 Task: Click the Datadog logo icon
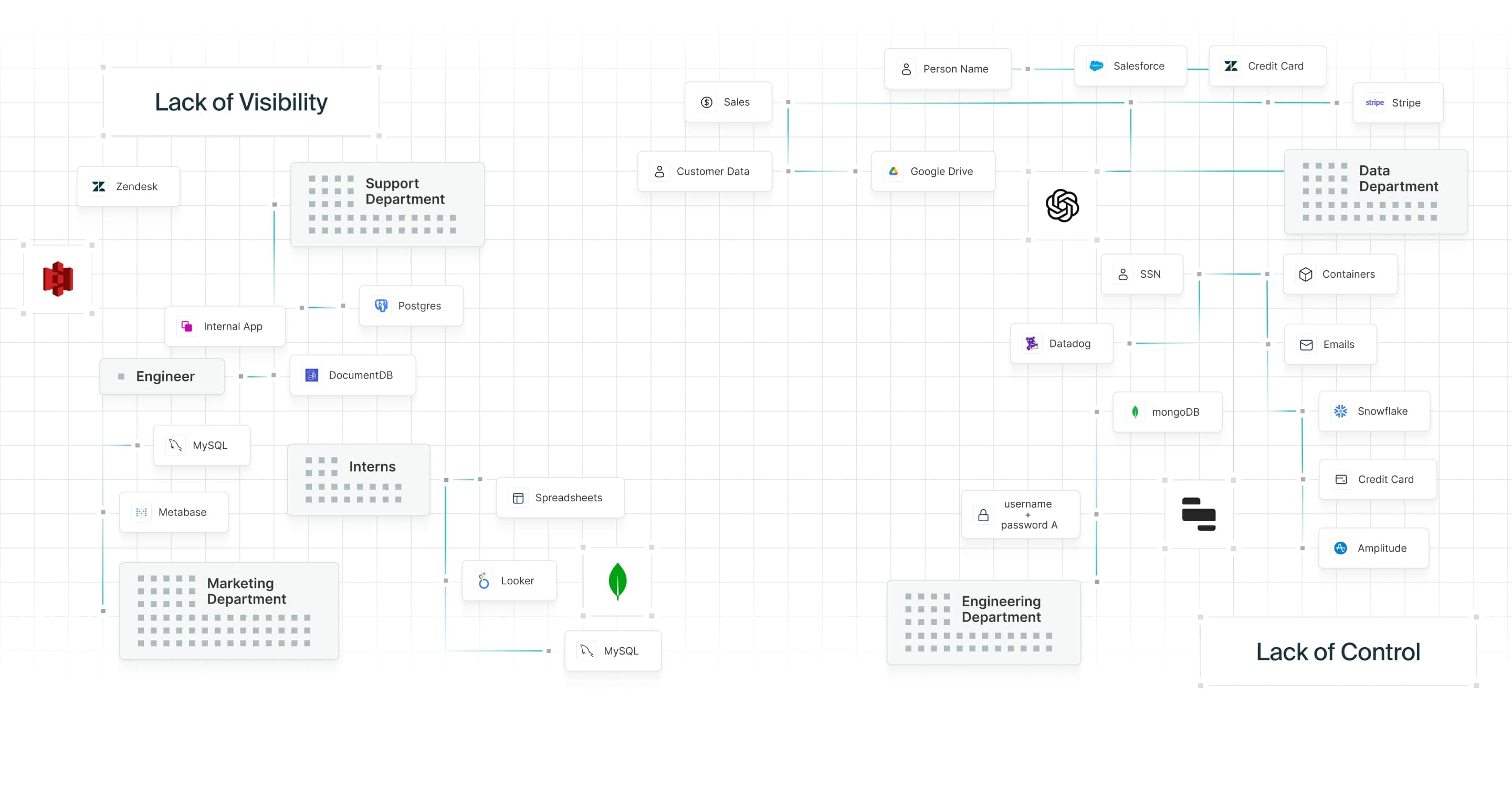tap(1031, 344)
